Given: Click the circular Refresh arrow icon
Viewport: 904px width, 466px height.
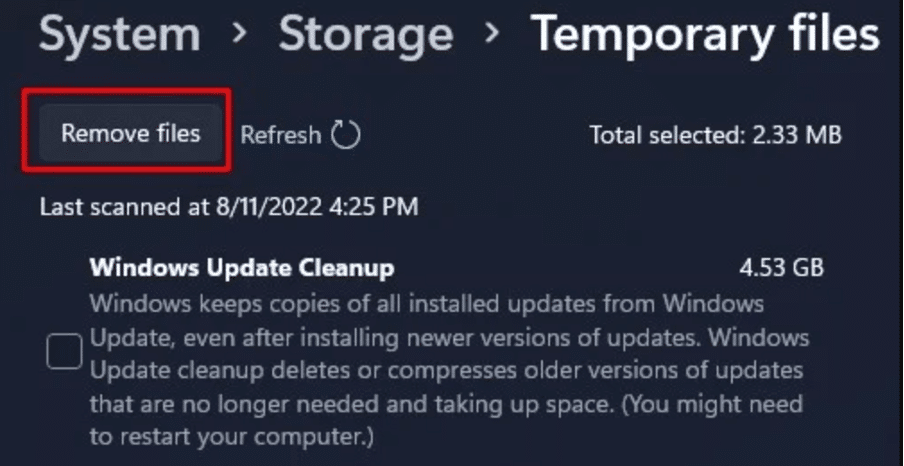Looking at the screenshot, I should click(345, 134).
